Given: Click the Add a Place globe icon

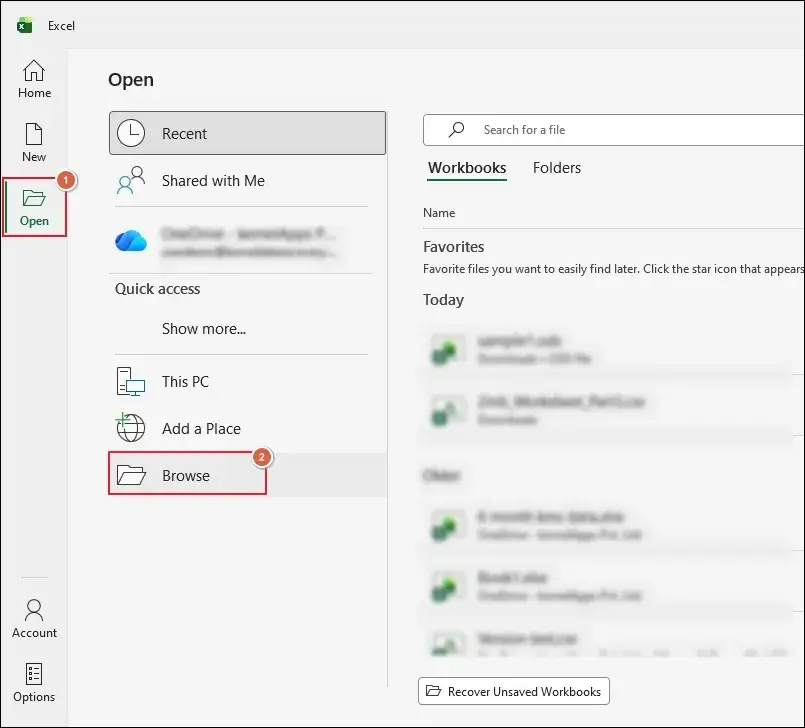Looking at the screenshot, I should [x=130, y=428].
